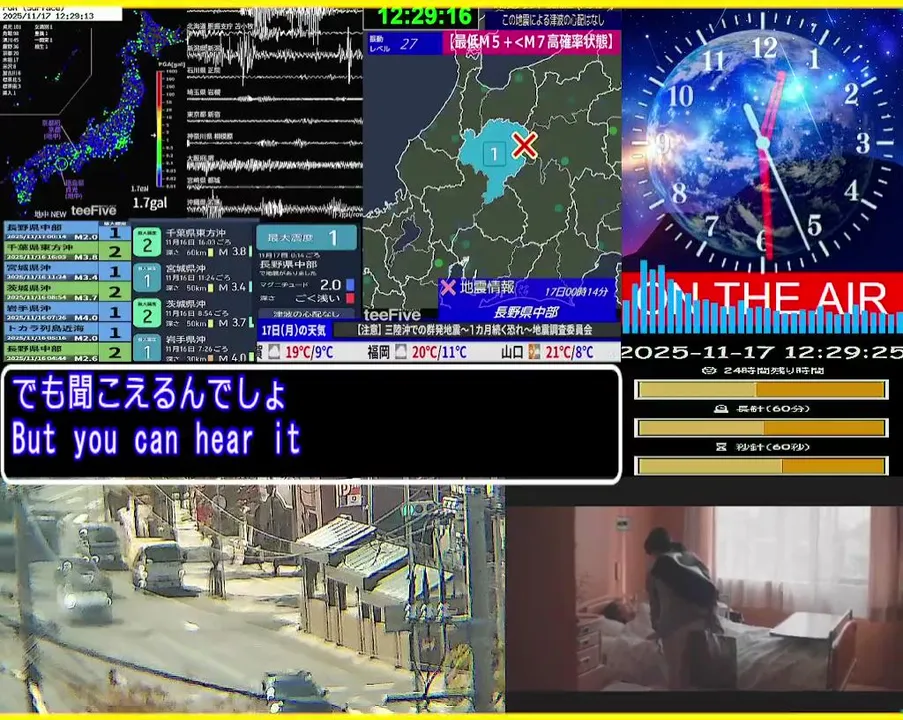The width and height of the screenshot is (903, 720).
Task: Click the red X epicenter marker on the map
Action: pyautogui.click(x=524, y=145)
